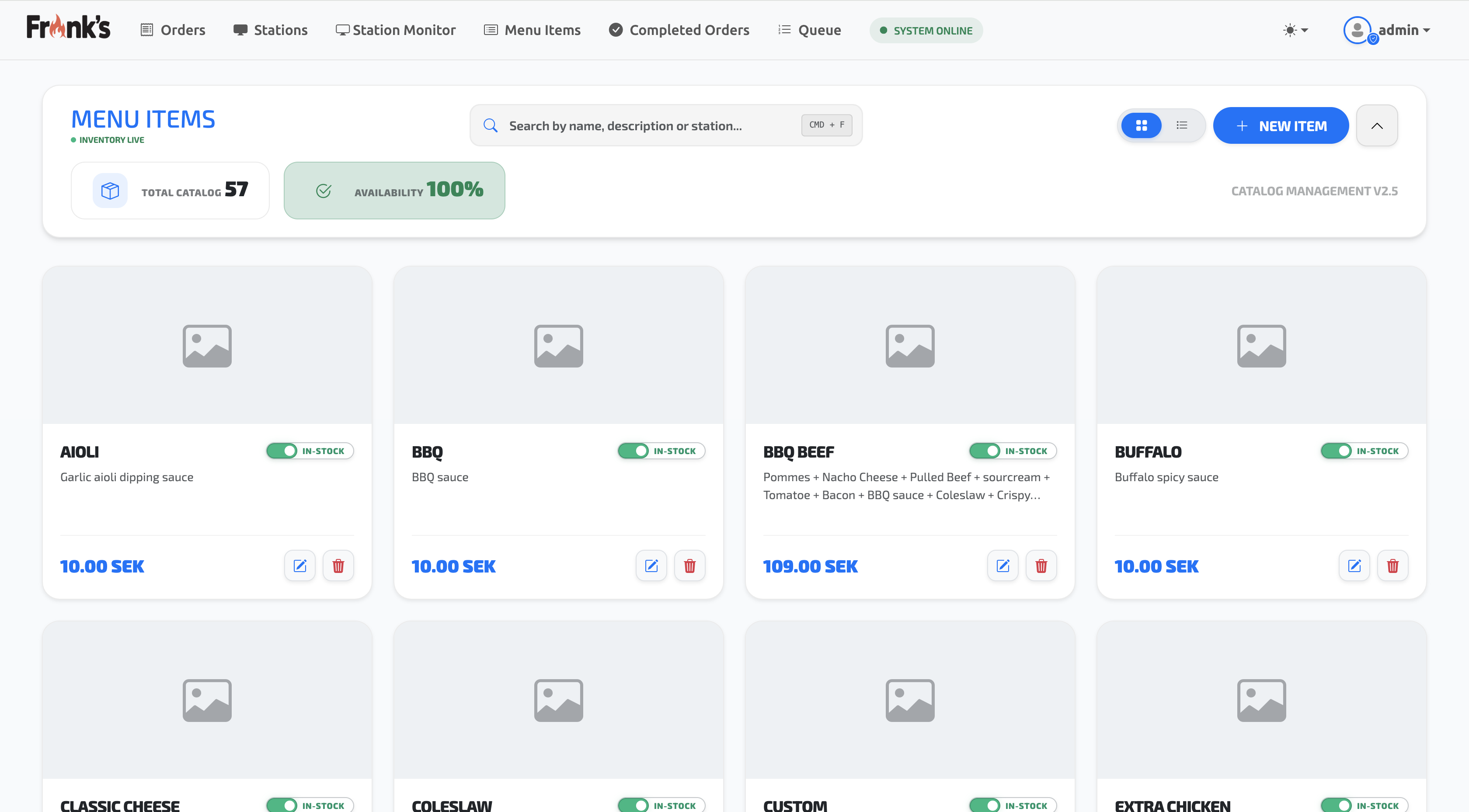Click the Availability 100% filter card
The width and height of the screenshot is (1469, 812).
[394, 191]
